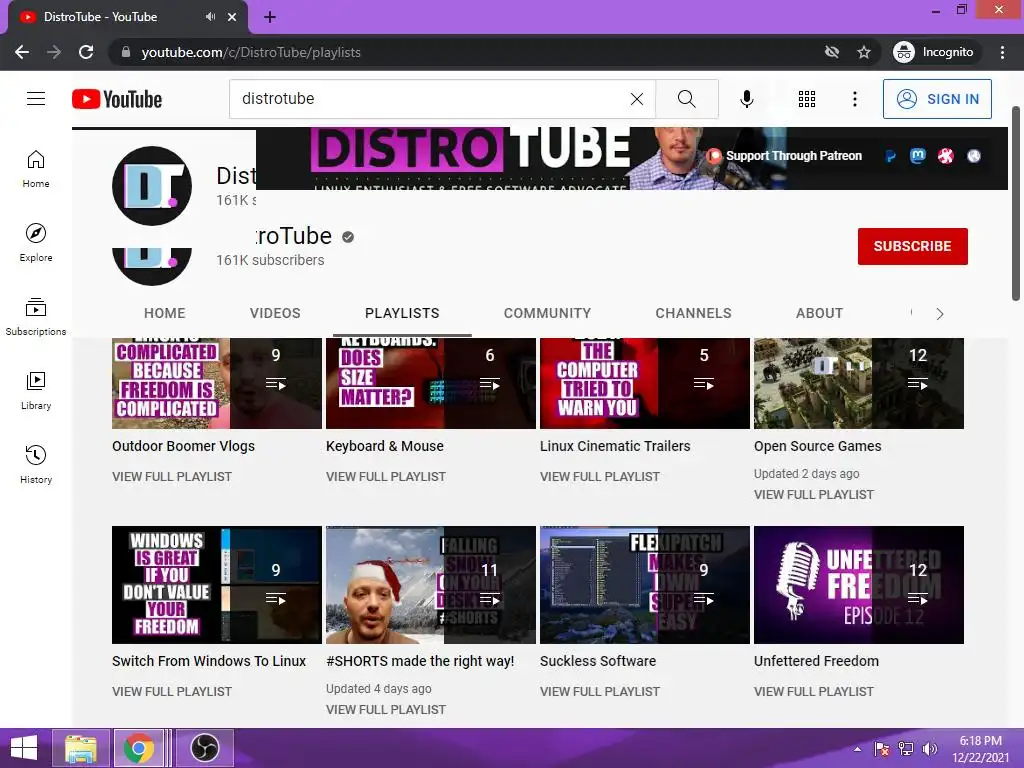Open the Chrome three-dot menu

click(x=1002, y=52)
